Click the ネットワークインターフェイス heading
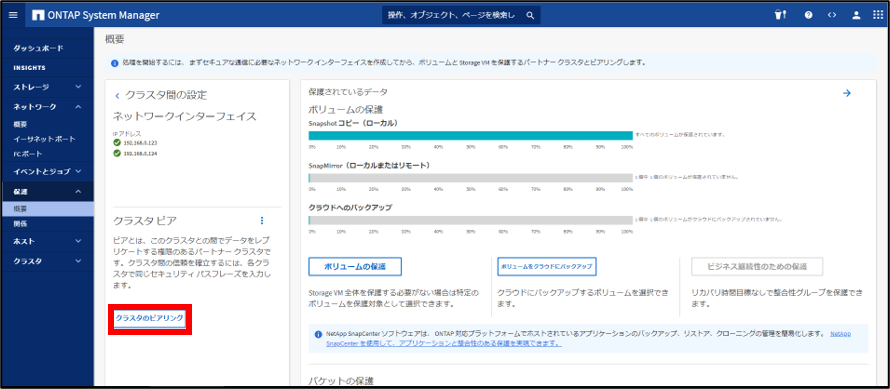 coord(185,116)
